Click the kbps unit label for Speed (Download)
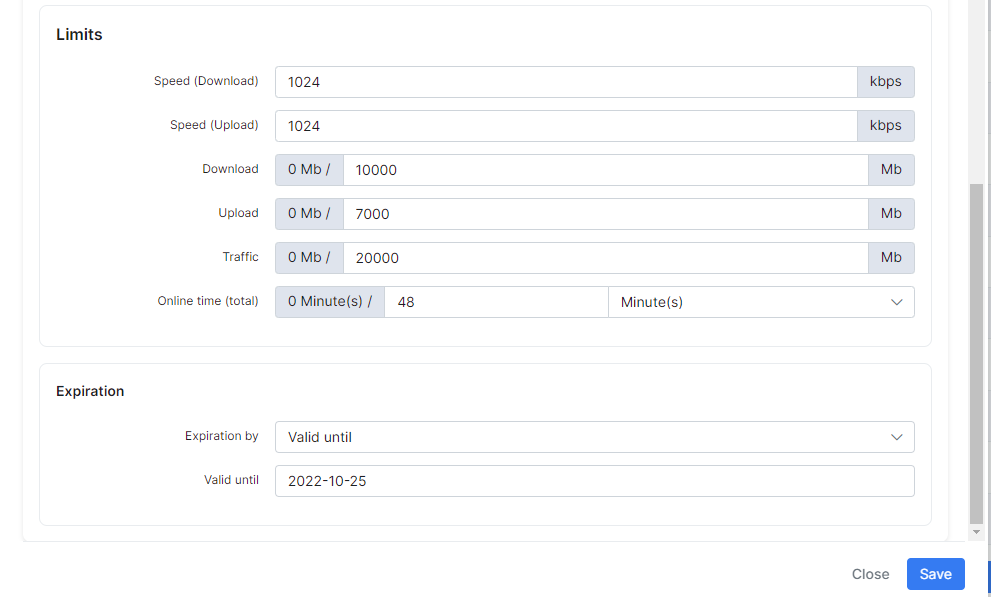 [x=885, y=82]
